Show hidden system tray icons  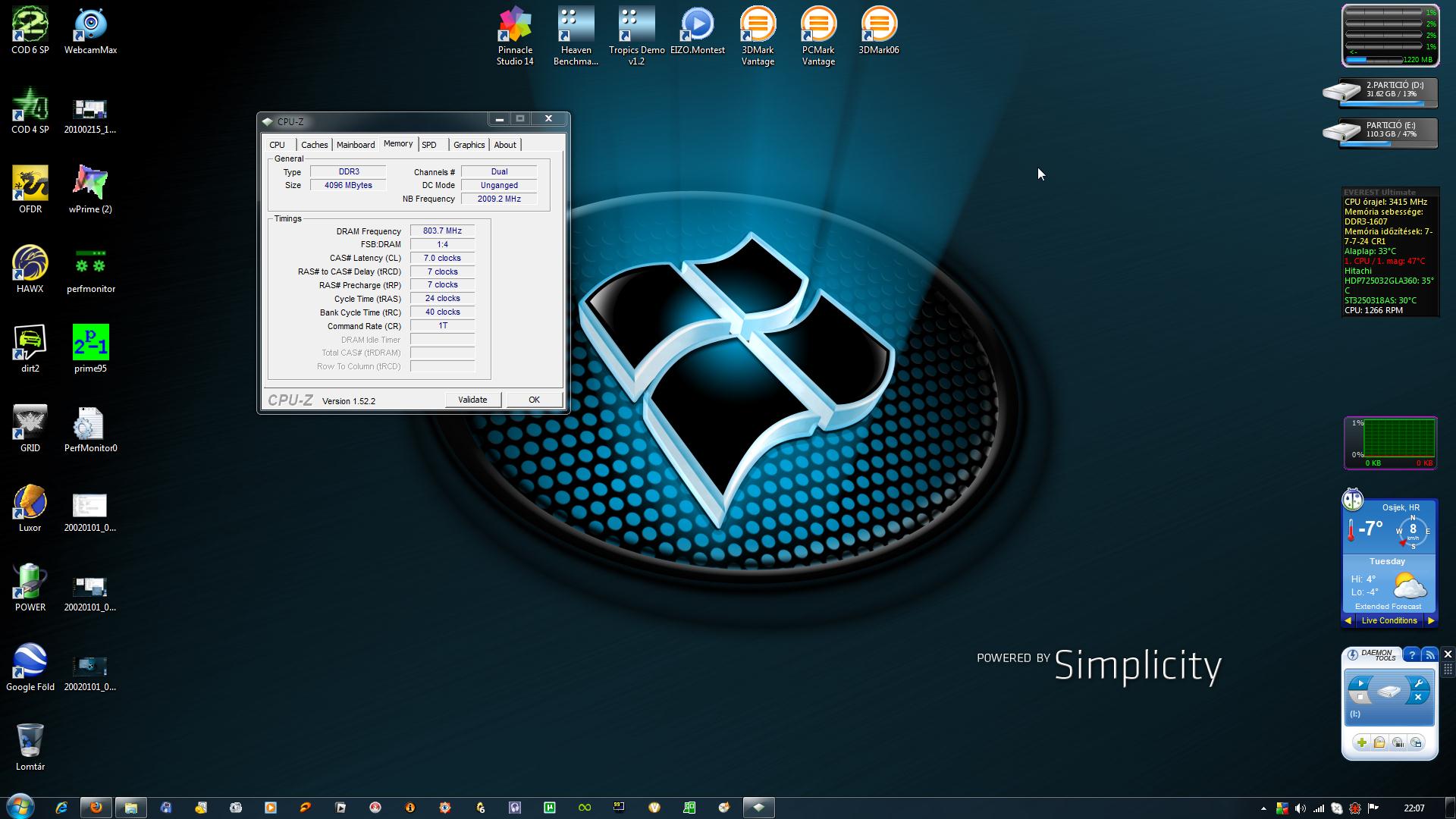coord(1263,808)
